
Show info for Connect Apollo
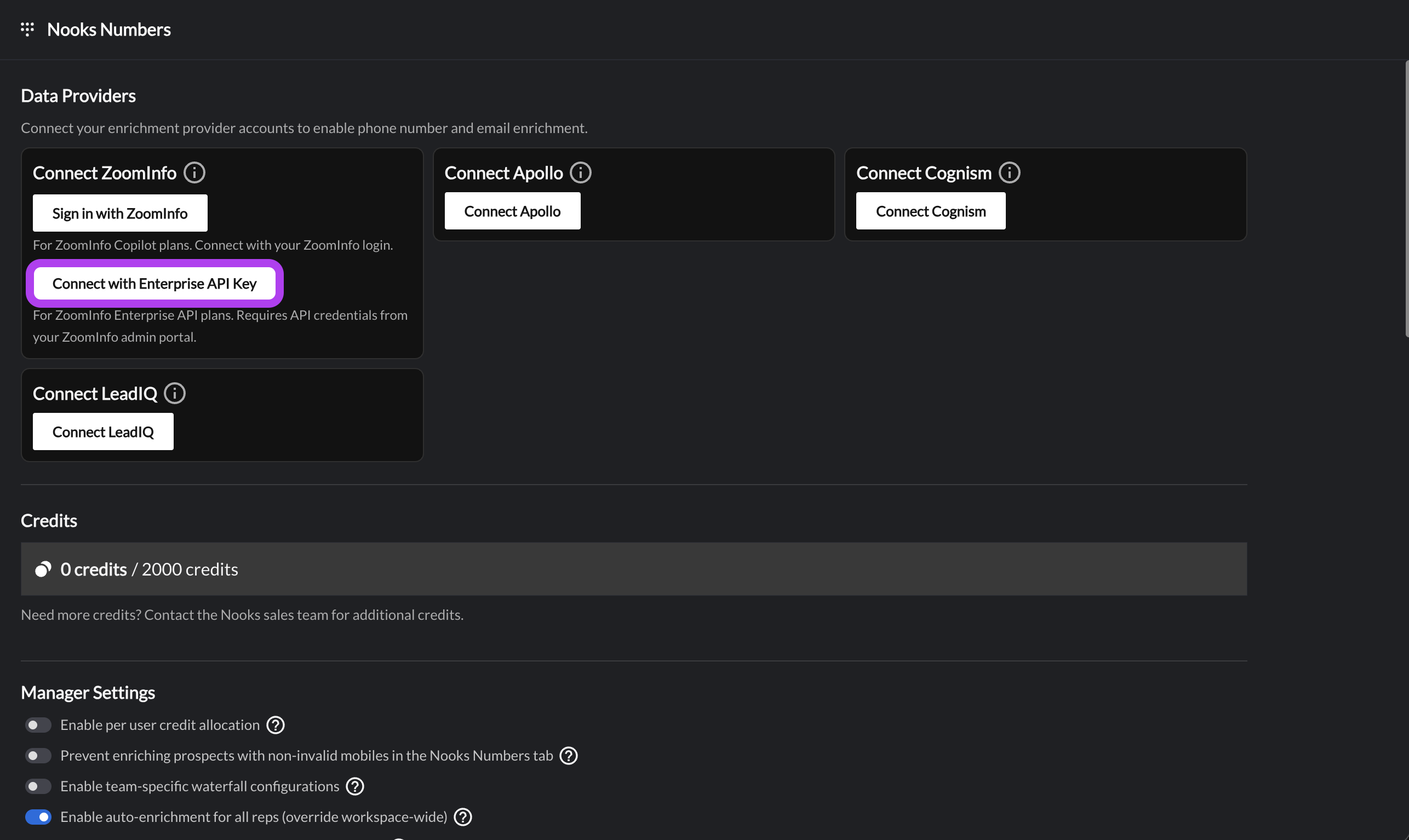tap(581, 172)
